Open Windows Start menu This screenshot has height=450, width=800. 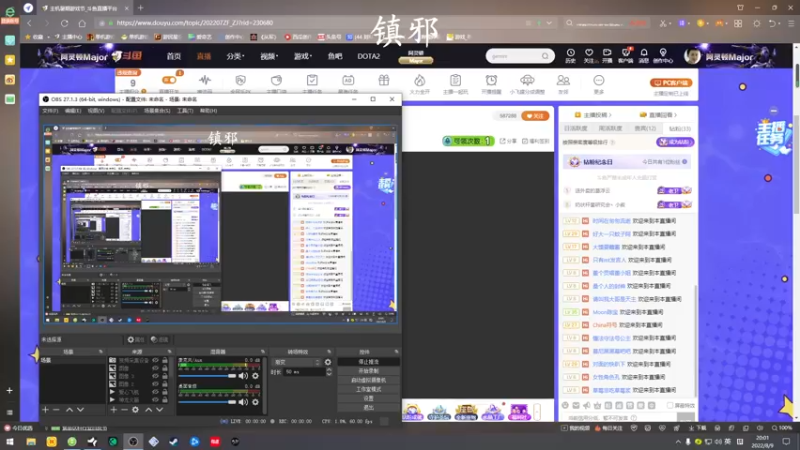click(10, 441)
